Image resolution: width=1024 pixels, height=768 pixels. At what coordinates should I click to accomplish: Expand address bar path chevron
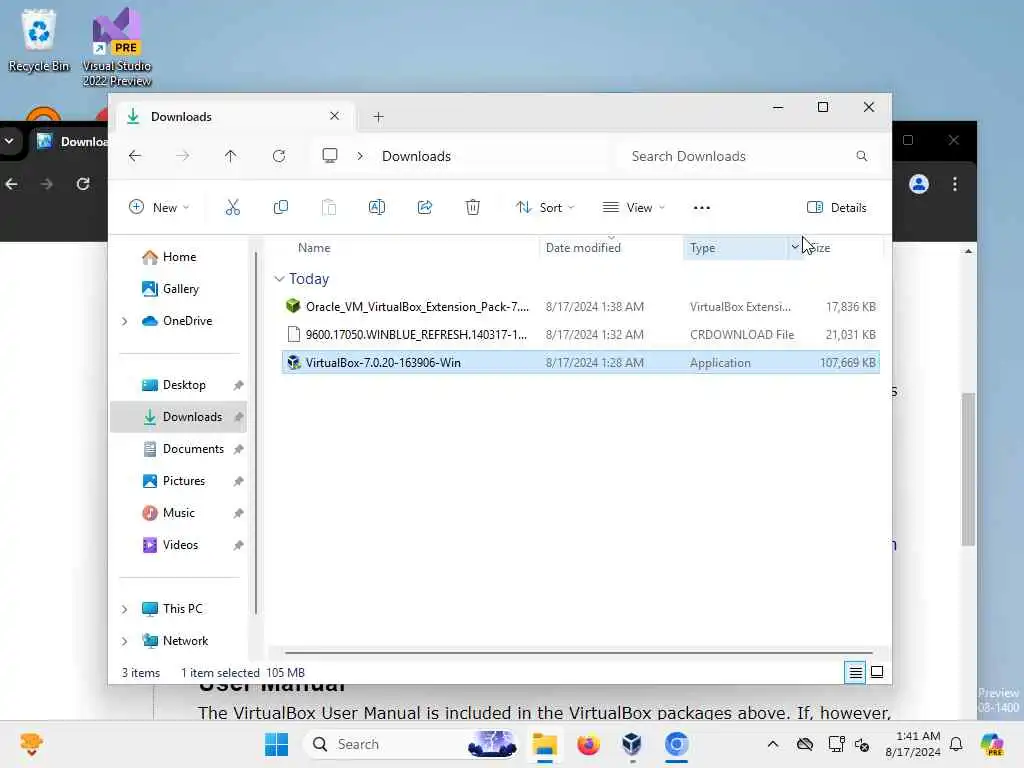coord(360,156)
